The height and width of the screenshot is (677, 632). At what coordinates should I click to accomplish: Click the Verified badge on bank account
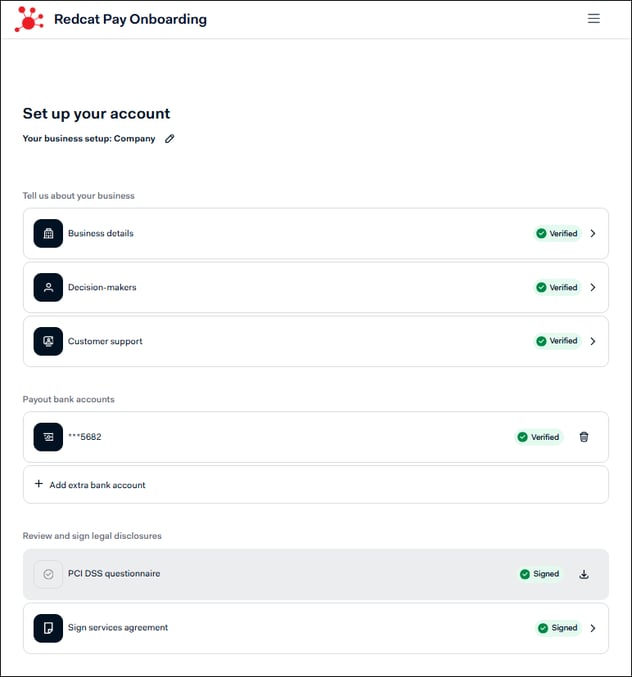(x=539, y=437)
